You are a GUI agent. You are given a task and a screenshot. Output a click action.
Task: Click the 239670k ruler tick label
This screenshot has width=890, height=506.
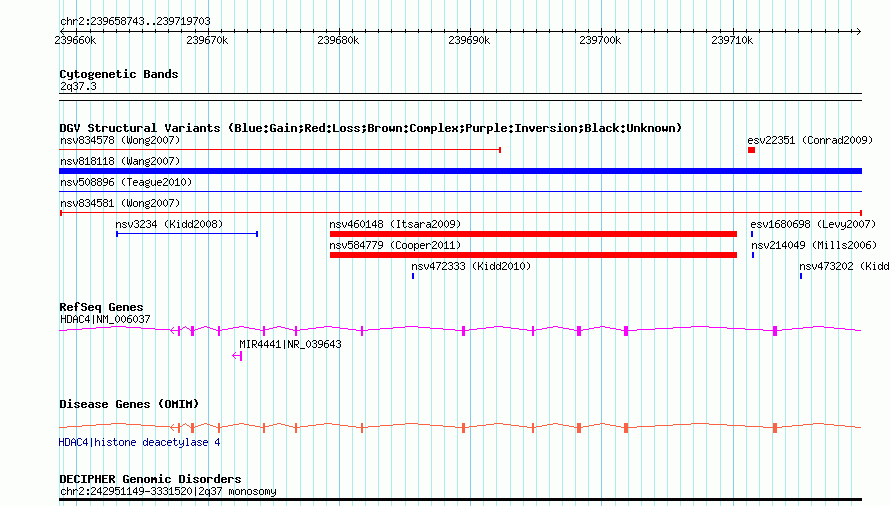pyautogui.click(x=207, y=41)
